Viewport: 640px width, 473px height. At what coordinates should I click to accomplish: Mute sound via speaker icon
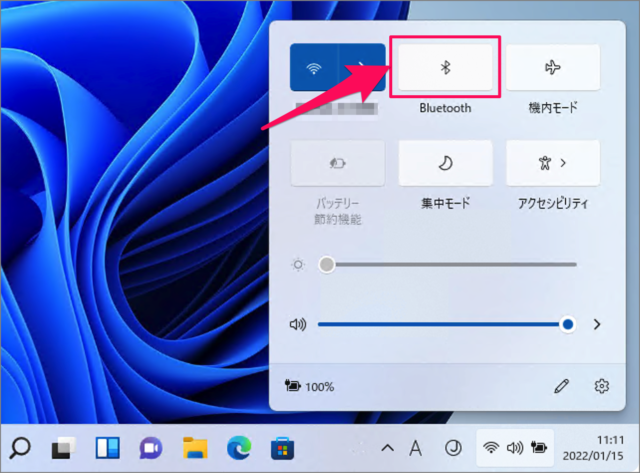click(x=297, y=324)
